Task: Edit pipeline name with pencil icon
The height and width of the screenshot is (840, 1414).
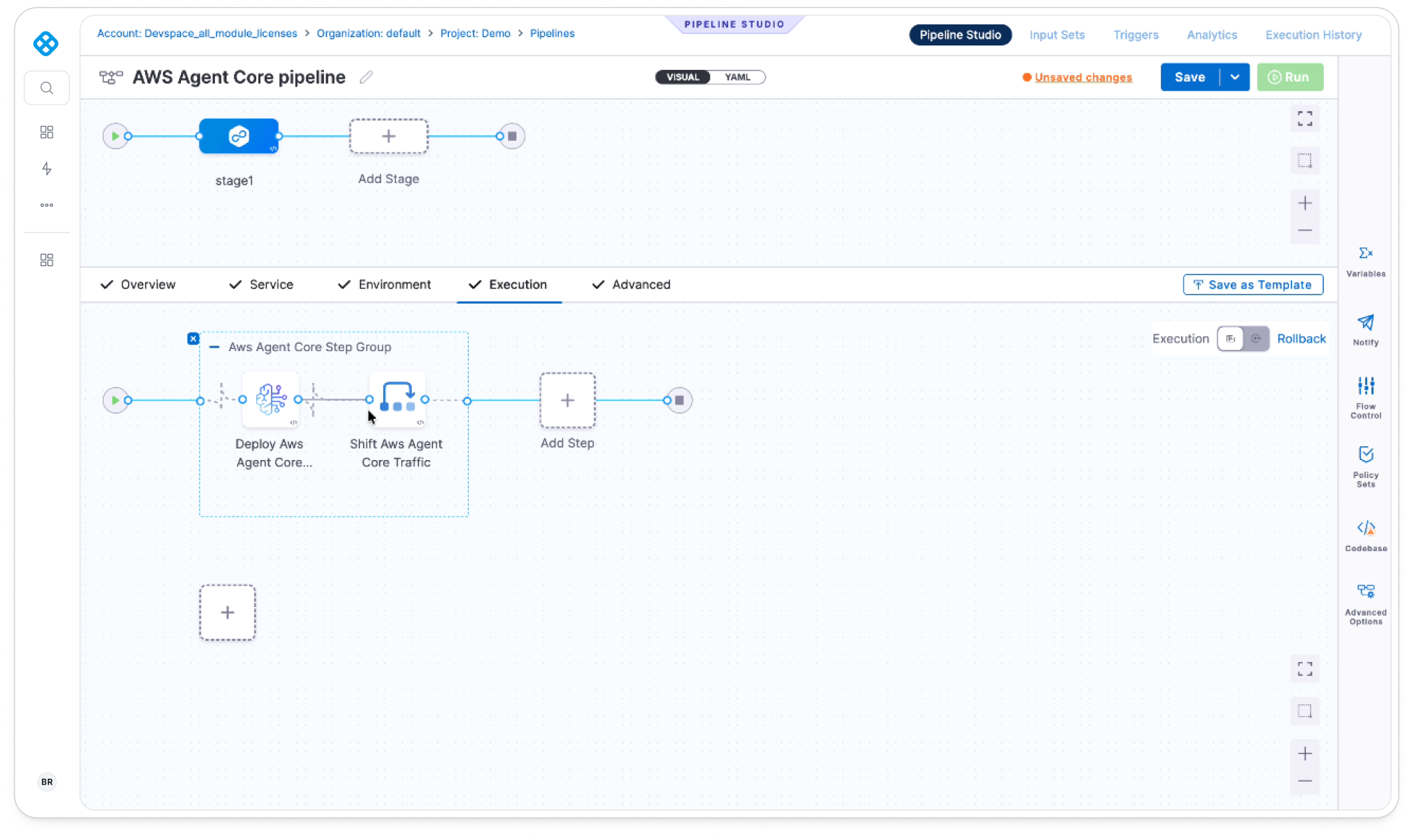Action: (x=366, y=77)
